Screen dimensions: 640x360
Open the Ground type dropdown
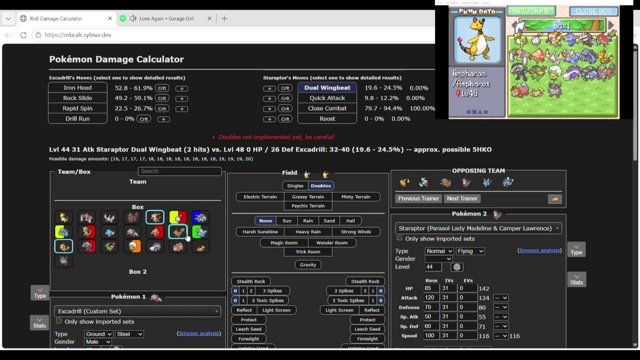pyautogui.click(x=98, y=334)
